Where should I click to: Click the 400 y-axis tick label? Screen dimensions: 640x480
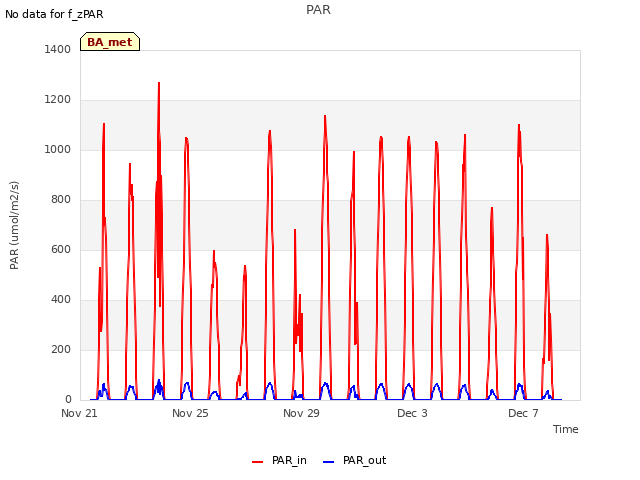pyautogui.click(x=61, y=299)
